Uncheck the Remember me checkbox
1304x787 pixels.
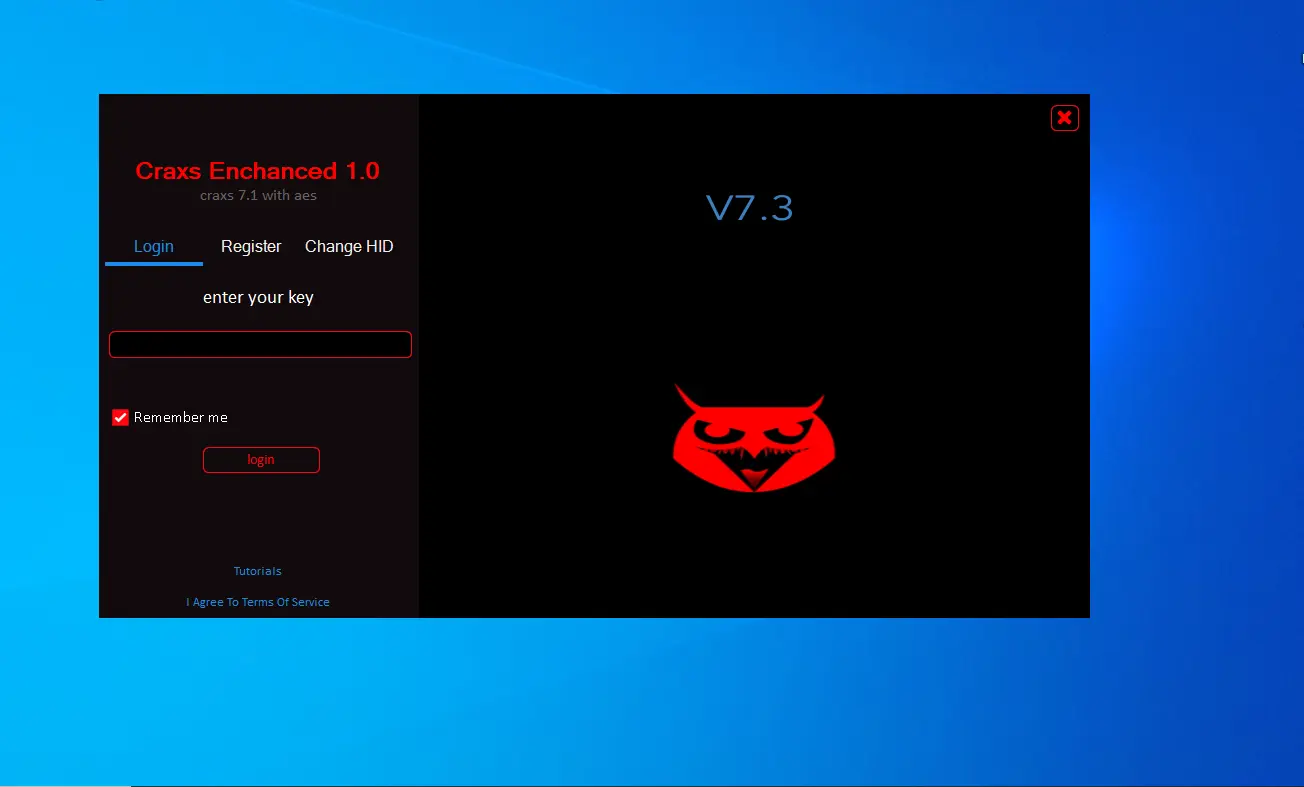[121, 417]
